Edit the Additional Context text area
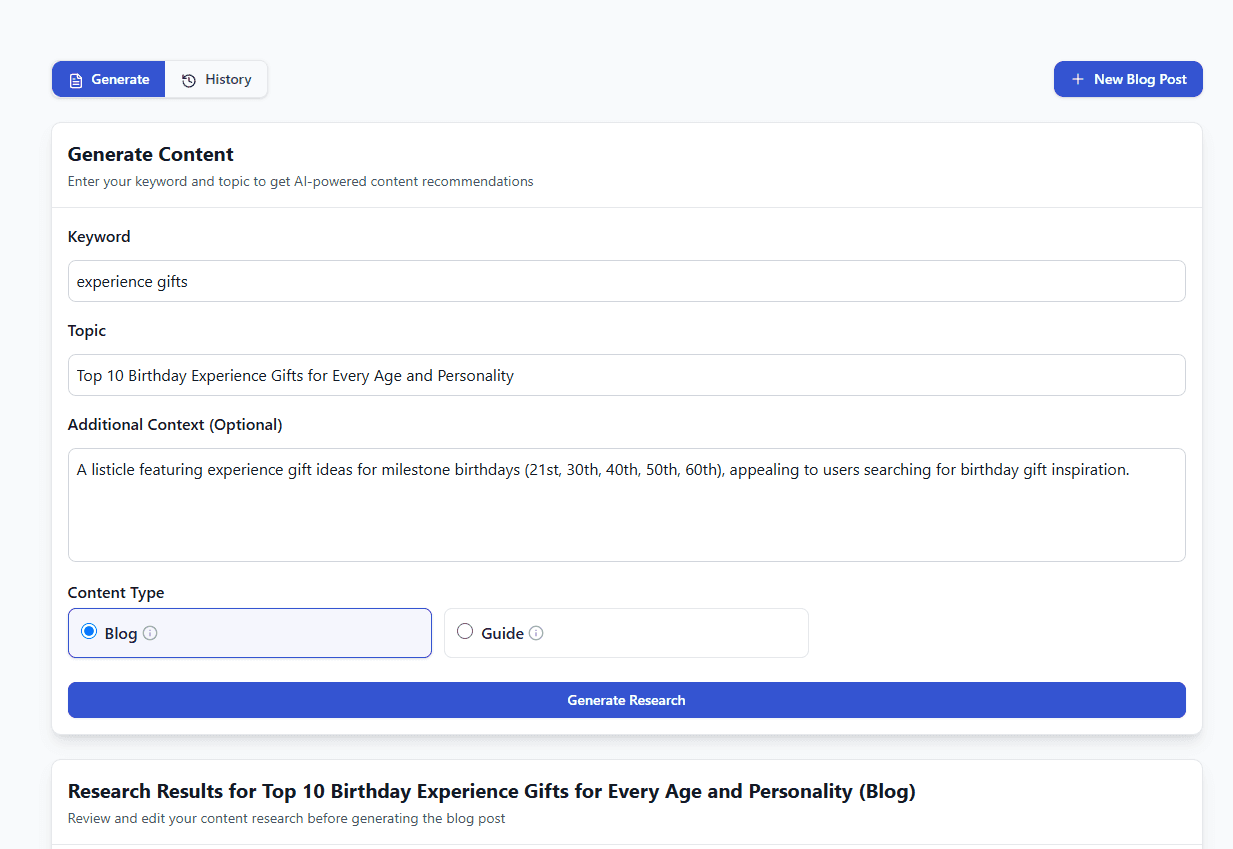The height and width of the screenshot is (849, 1233). (x=626, y=505)
